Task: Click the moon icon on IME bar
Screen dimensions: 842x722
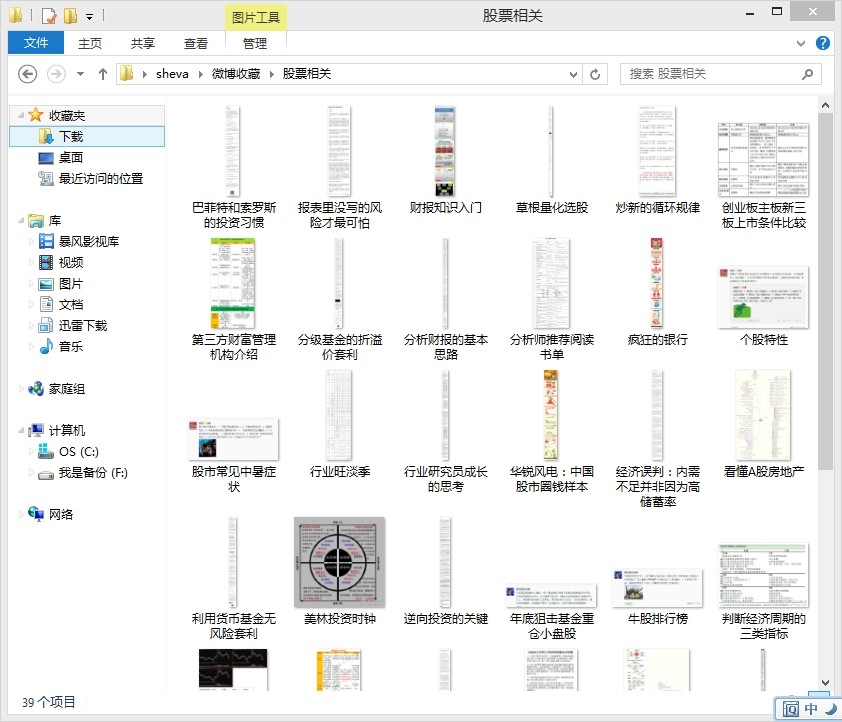Action: (x=830, y=709)
